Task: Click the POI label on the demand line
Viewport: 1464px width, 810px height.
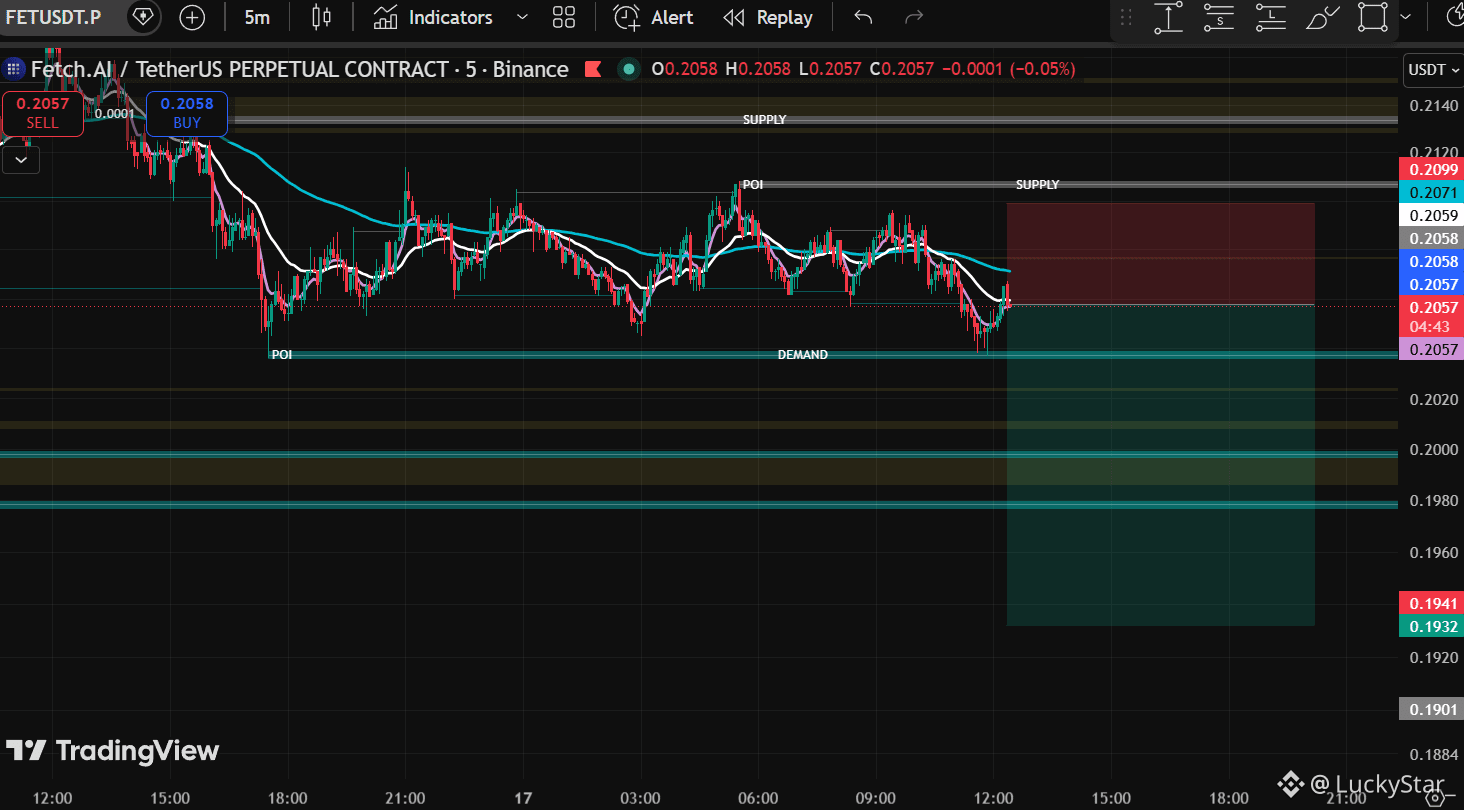Action: click(282, 354)
